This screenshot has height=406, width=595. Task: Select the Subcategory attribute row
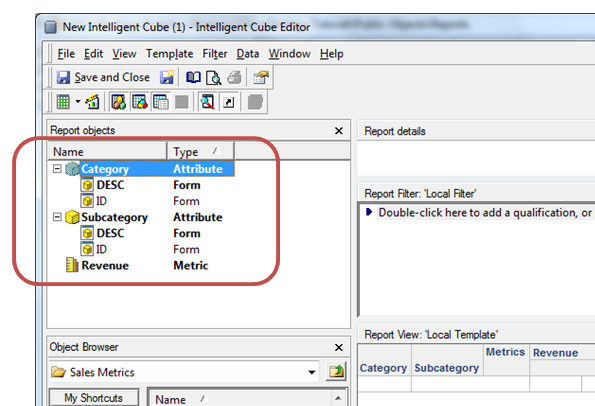(x=114, y=217)
